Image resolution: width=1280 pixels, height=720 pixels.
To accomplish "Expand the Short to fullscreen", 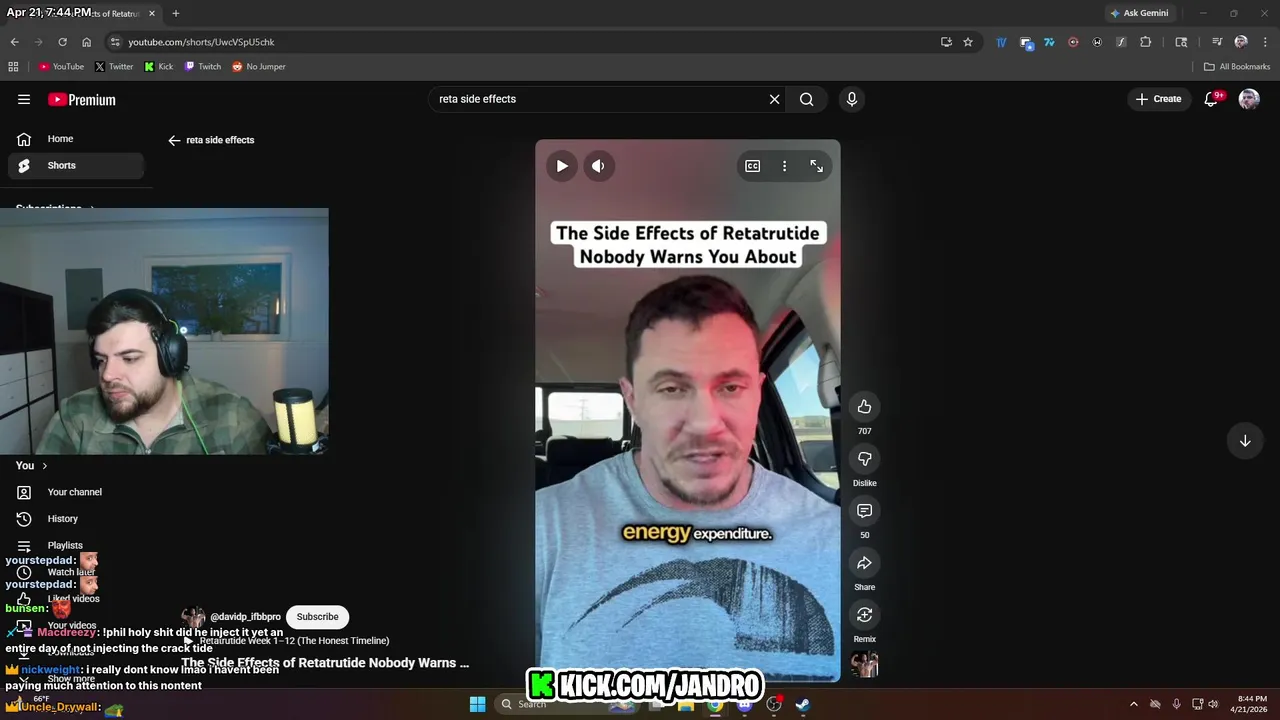I will pyautogui.click(x=816, y=166).
